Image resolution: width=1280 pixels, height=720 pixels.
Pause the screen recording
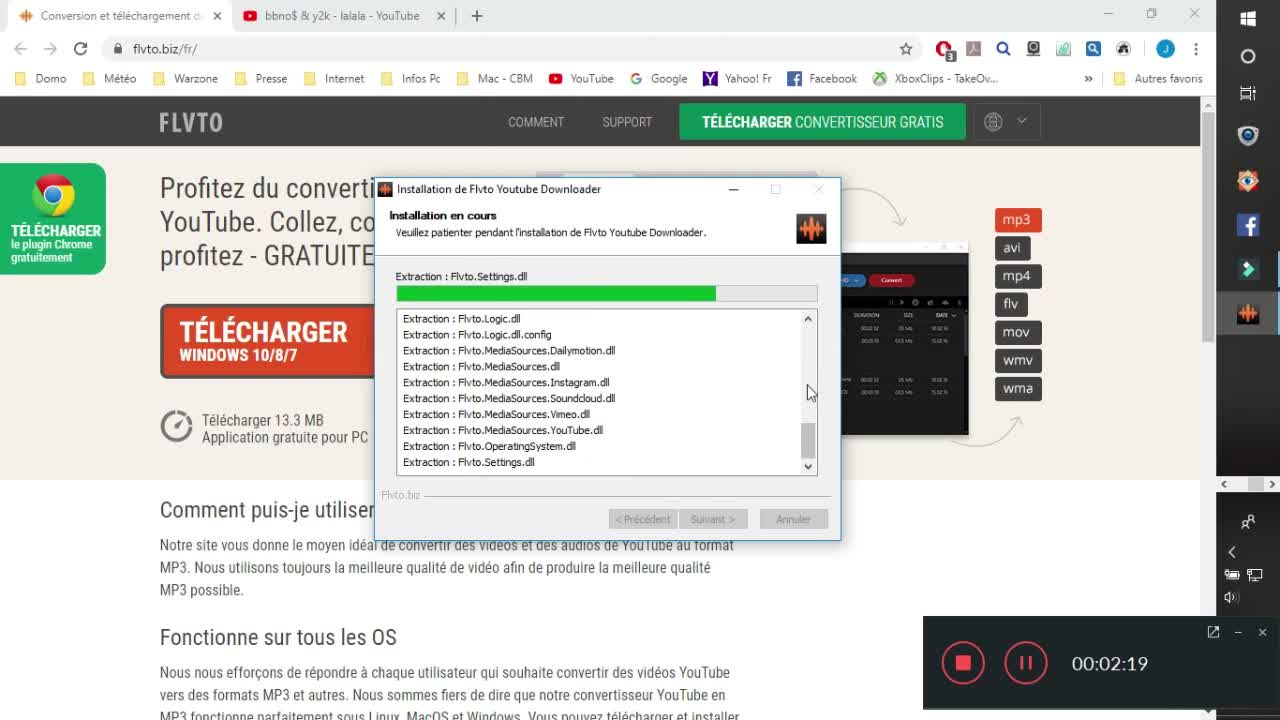pyautogui.click(x=1025, y=663)
